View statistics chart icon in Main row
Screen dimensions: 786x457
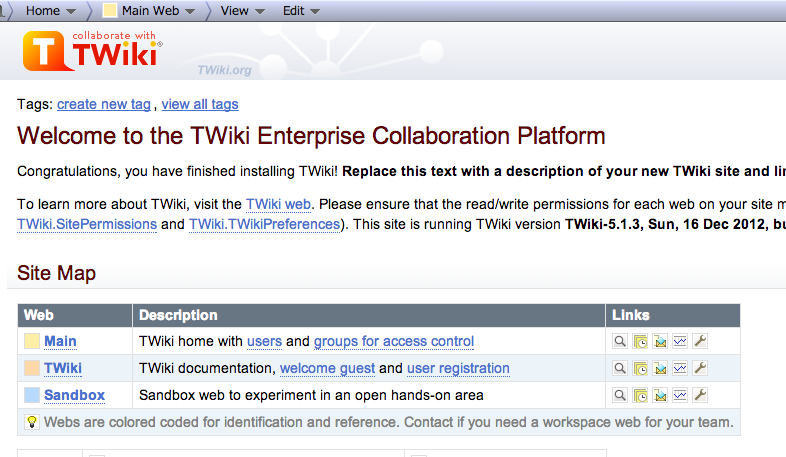coord(680,341)
